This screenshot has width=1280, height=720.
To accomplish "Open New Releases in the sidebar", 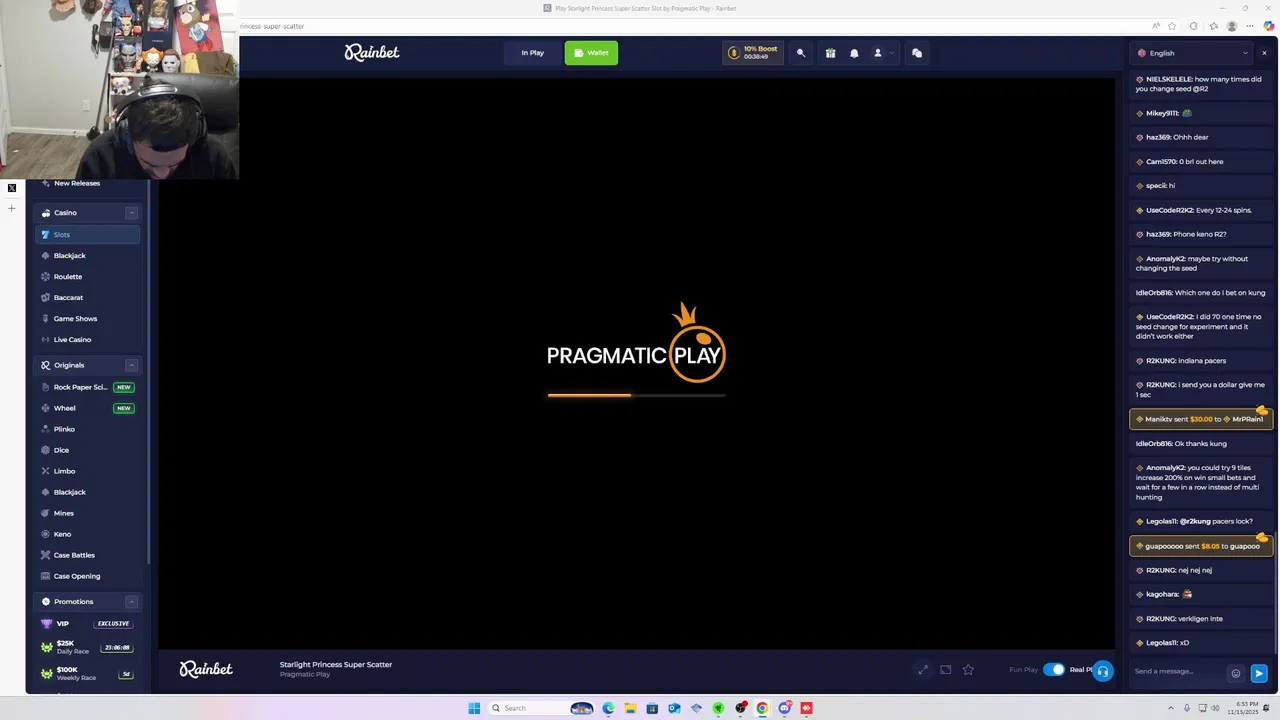I will (88, 184).
